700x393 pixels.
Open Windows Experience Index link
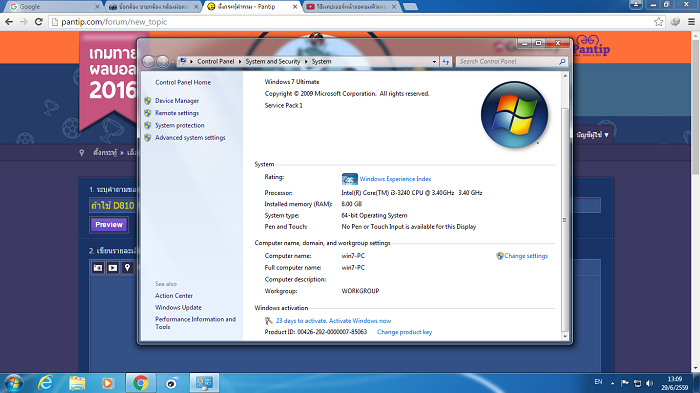coord(395,179)
